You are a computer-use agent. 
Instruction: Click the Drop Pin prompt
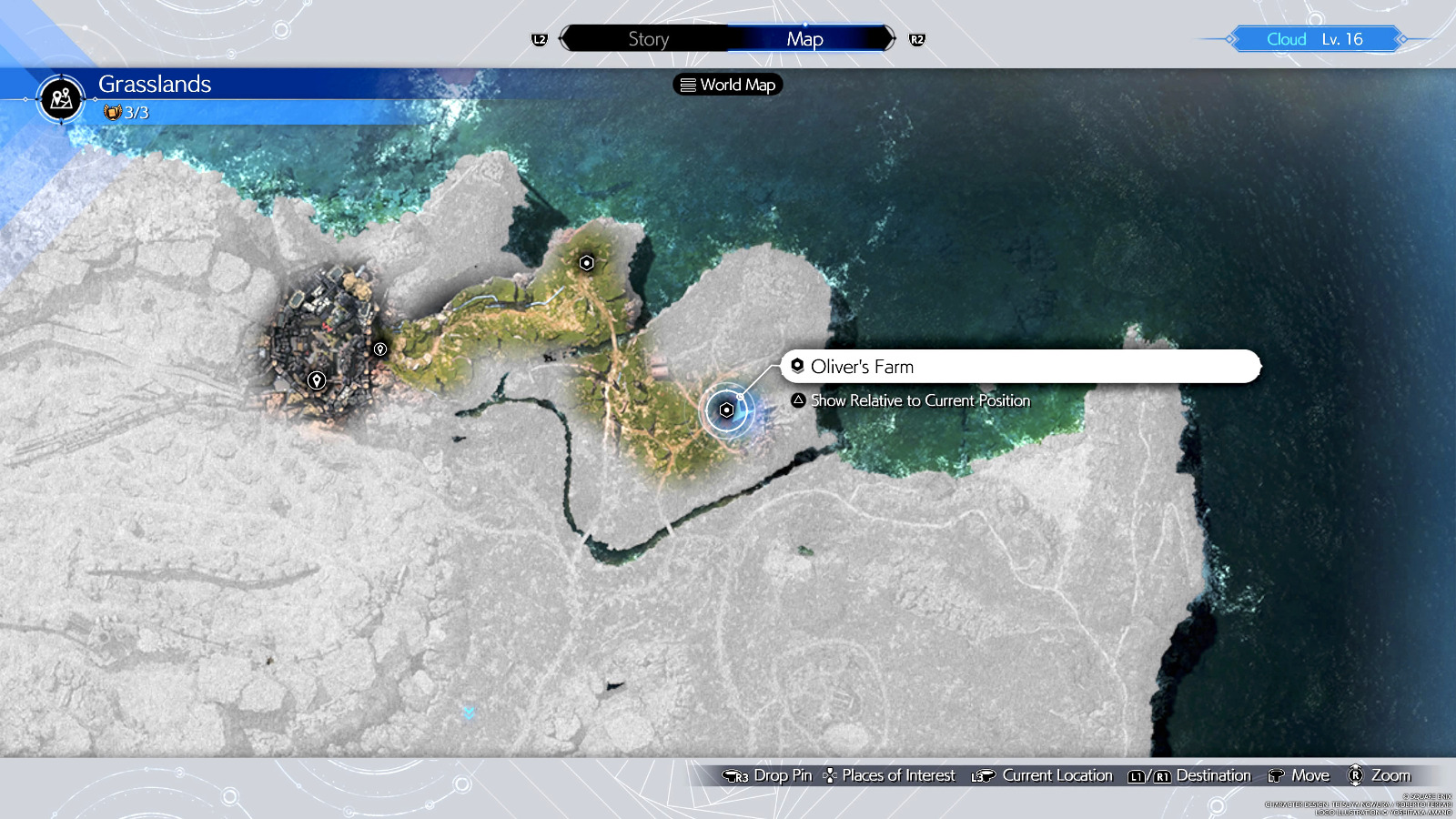(766, 775)
